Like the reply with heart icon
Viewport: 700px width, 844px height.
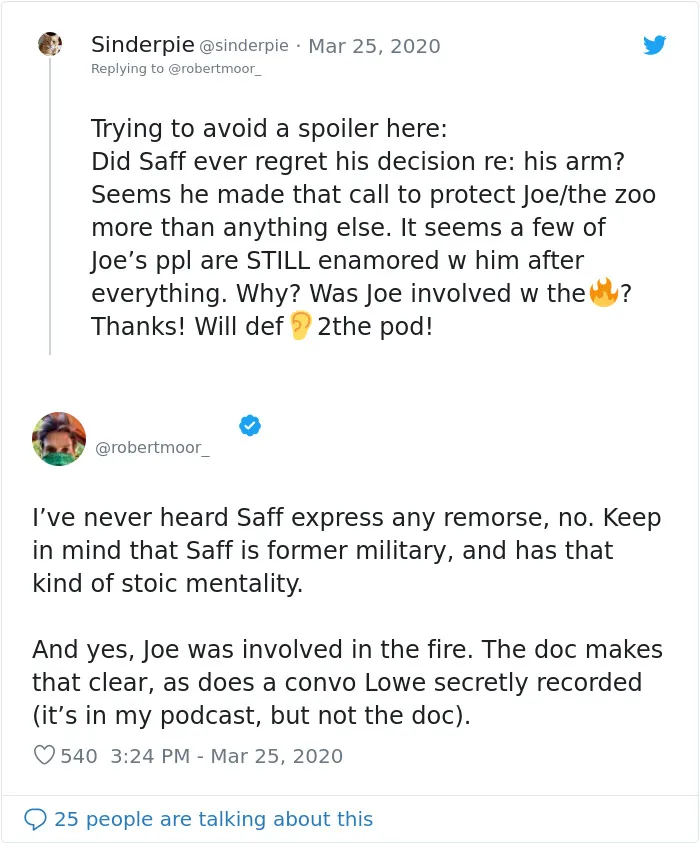coord(44,755)
